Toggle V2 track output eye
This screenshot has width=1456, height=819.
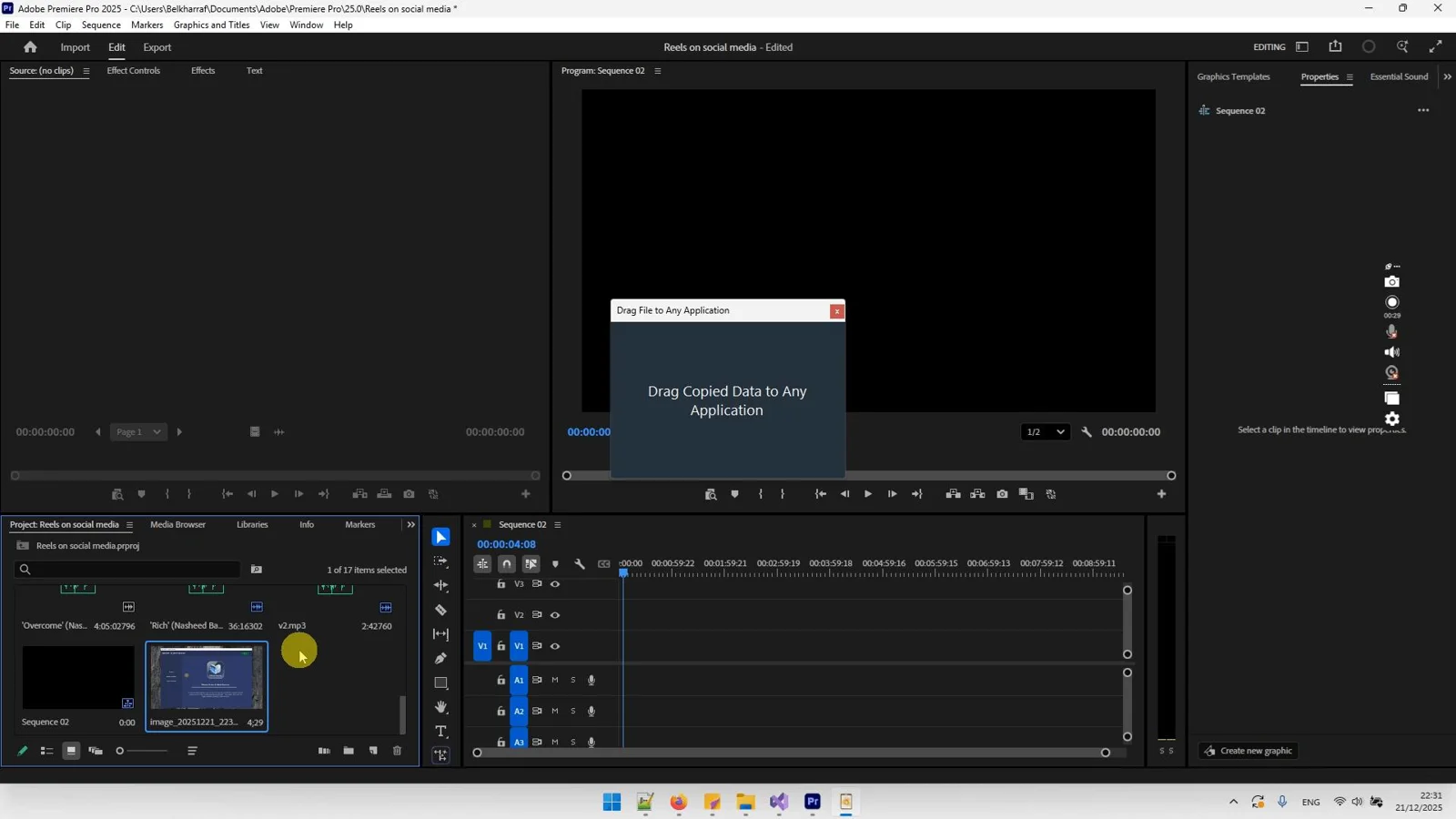coord(555,615)
